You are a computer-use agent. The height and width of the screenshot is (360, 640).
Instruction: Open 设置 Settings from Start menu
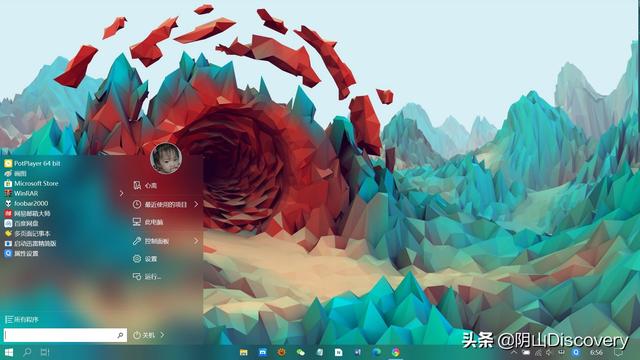(x=145, y=259)
